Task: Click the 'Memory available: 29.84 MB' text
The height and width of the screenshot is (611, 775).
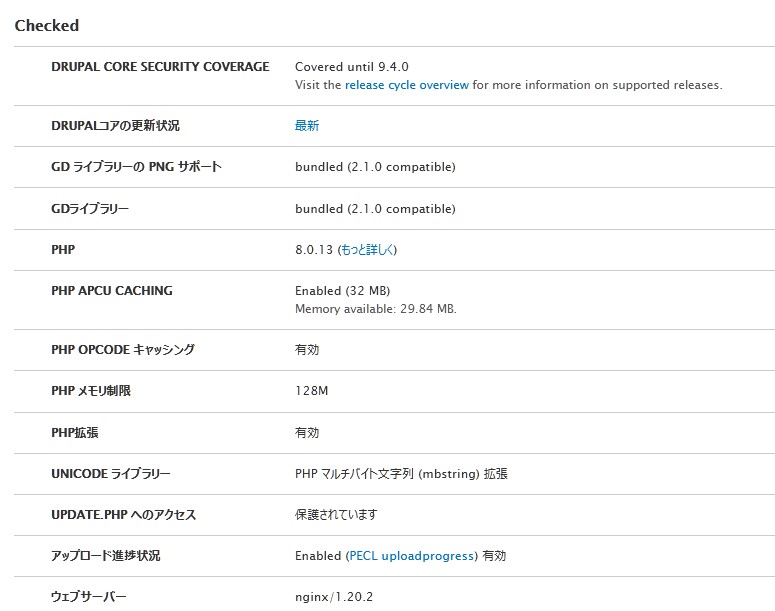Action: click(x=375, y=309)
